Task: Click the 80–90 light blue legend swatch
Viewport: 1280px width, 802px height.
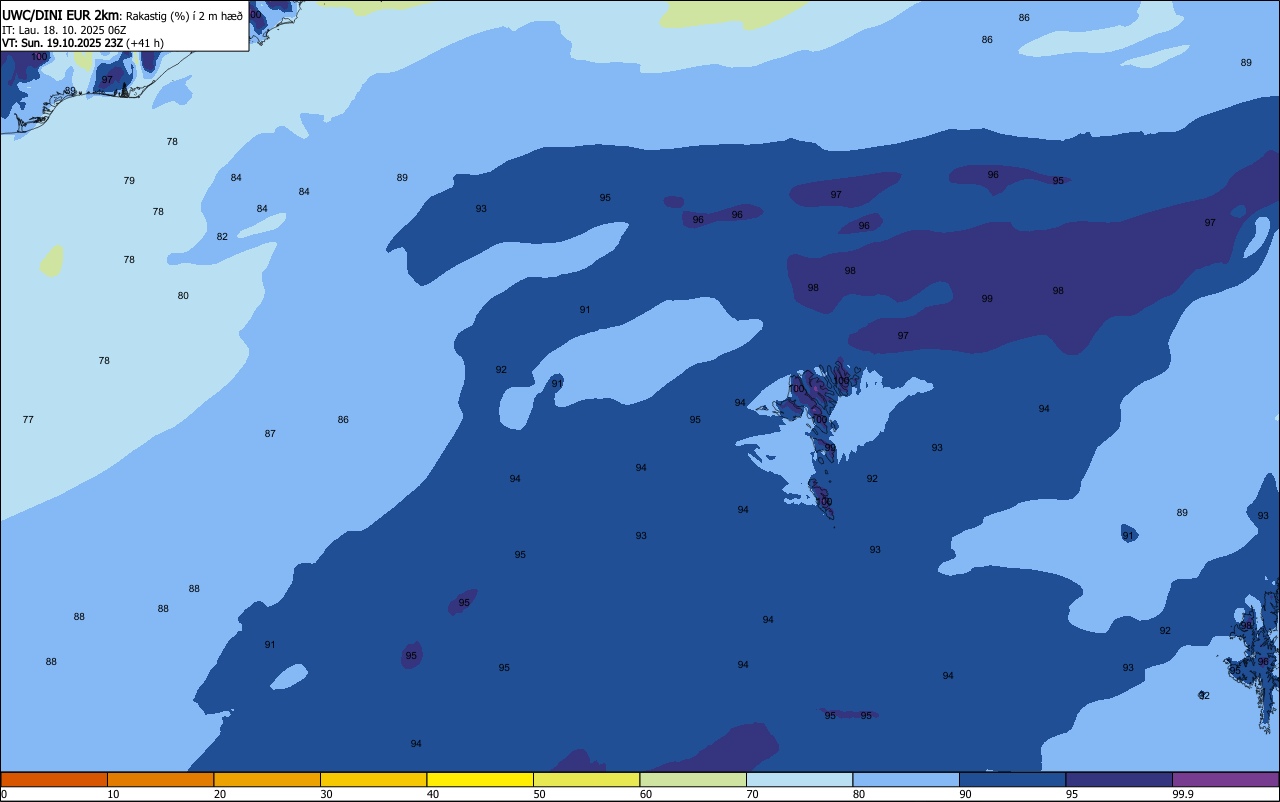Action: [906, 779]
